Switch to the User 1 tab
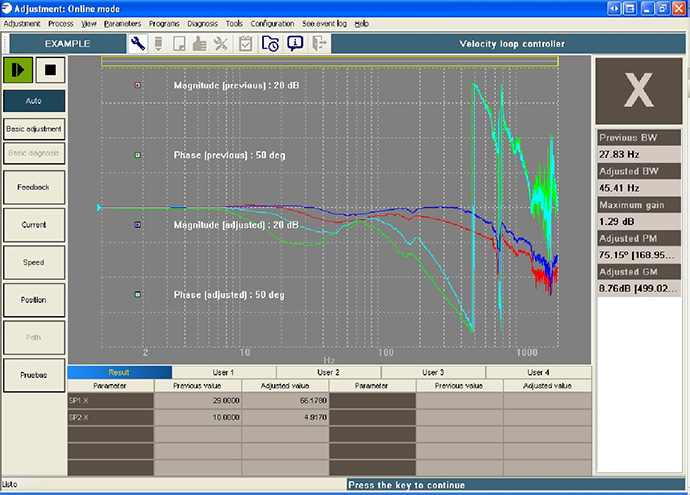This screenshot has width=690, height=495. tap(224, 372)
